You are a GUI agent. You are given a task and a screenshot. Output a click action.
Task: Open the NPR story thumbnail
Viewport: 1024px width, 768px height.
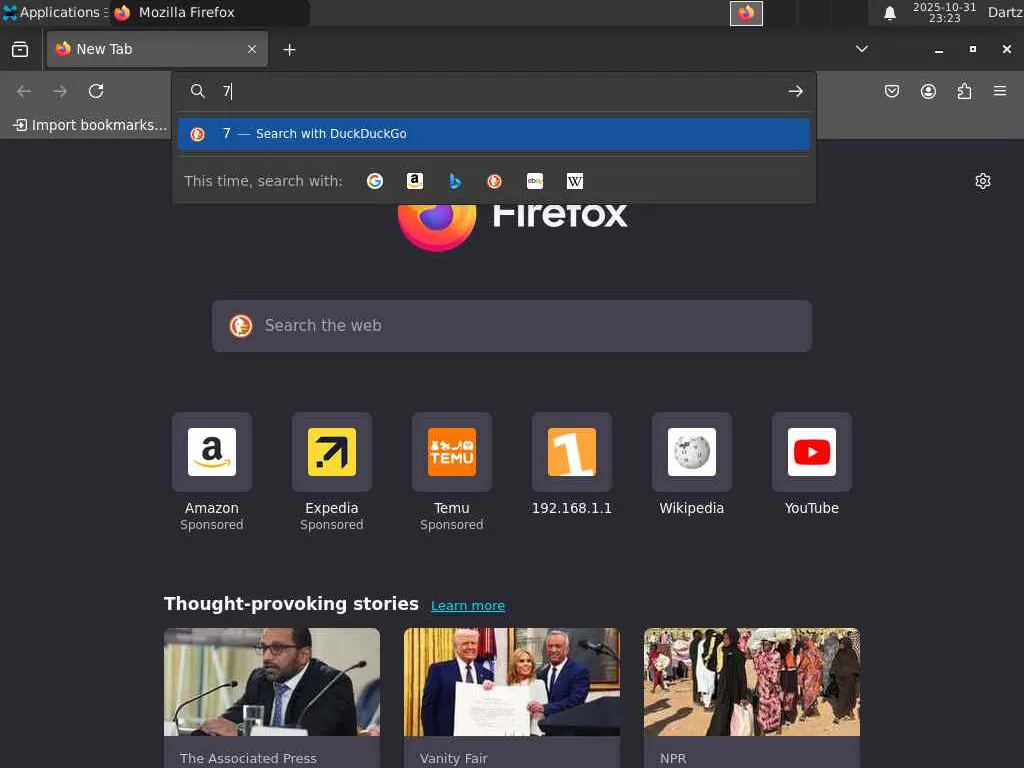tap(752, 682)
